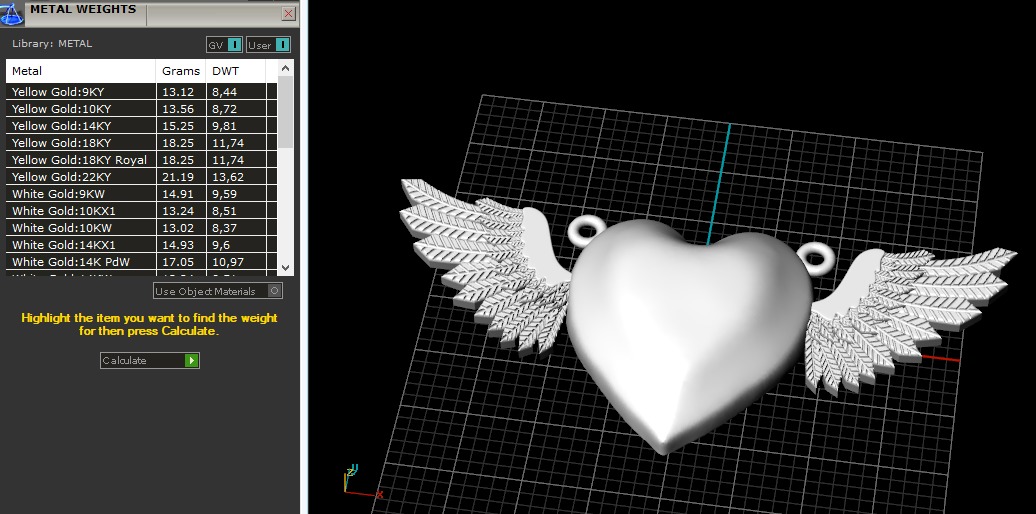Sort by the Metal column header

coord(81,71)
